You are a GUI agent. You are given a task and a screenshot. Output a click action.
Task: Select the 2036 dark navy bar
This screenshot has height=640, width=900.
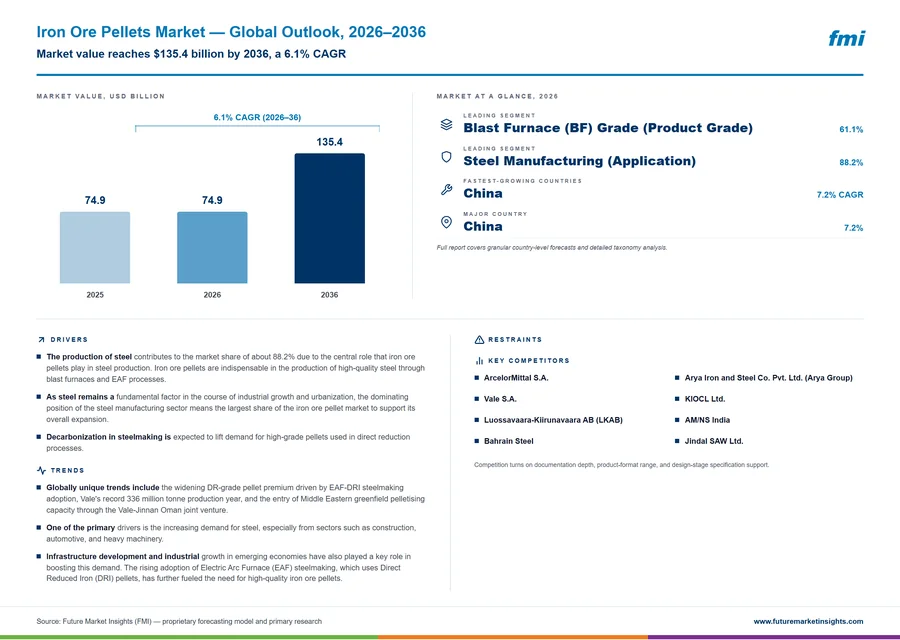pos(329,218)
